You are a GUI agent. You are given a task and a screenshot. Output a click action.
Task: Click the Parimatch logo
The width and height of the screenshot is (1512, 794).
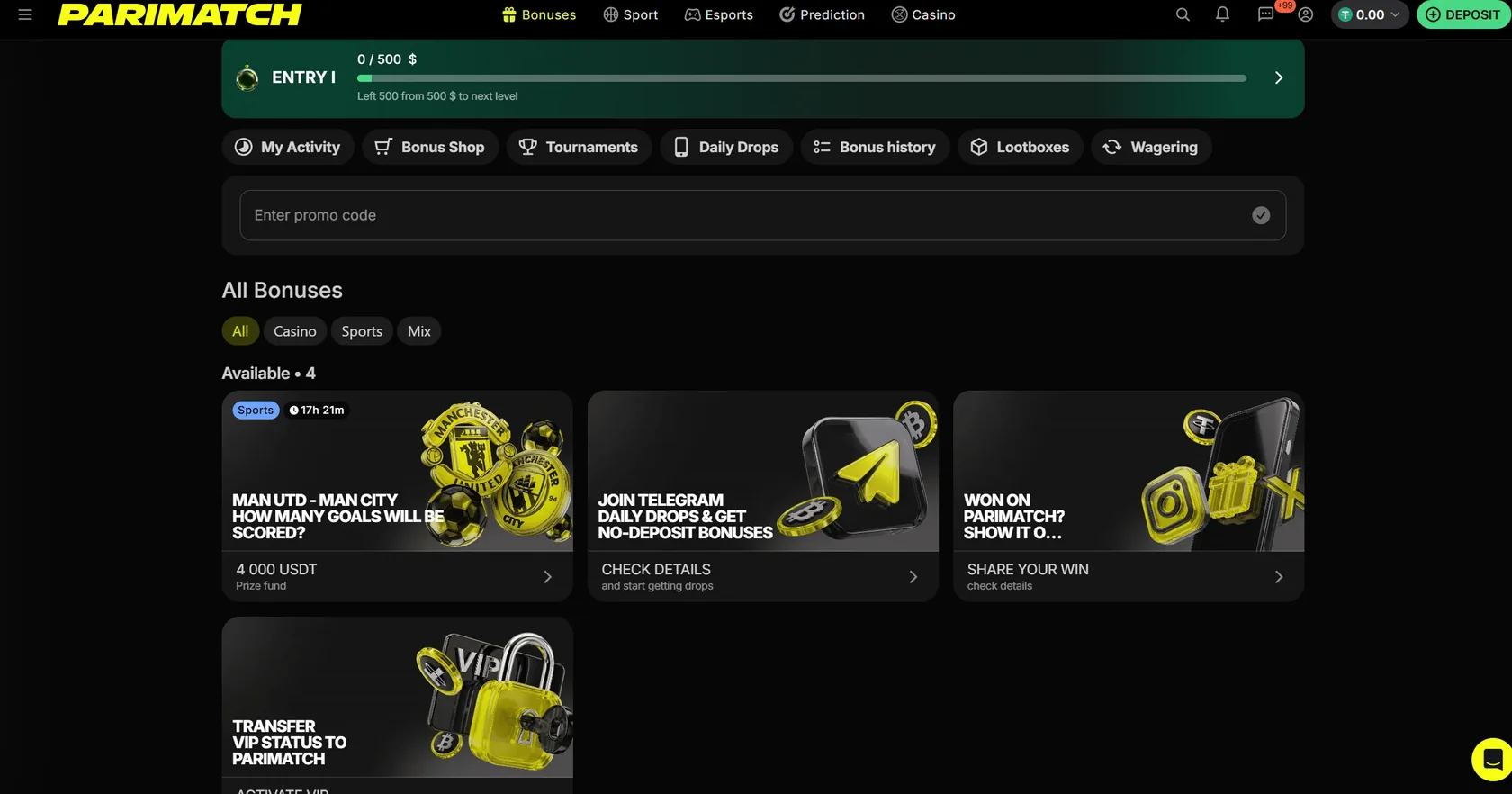point(180,14)
